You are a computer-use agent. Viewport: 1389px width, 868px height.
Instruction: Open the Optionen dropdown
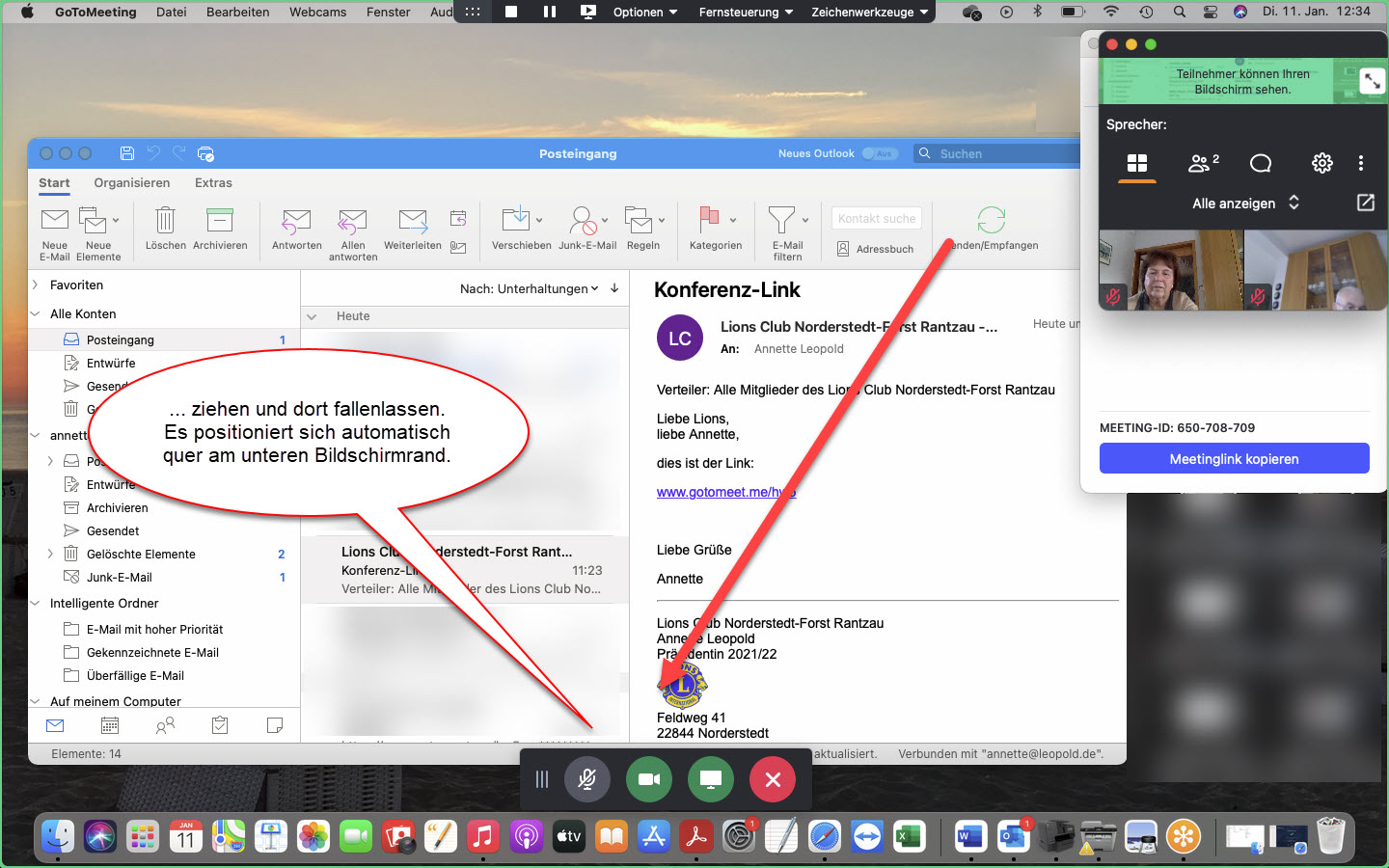point(645,12)
